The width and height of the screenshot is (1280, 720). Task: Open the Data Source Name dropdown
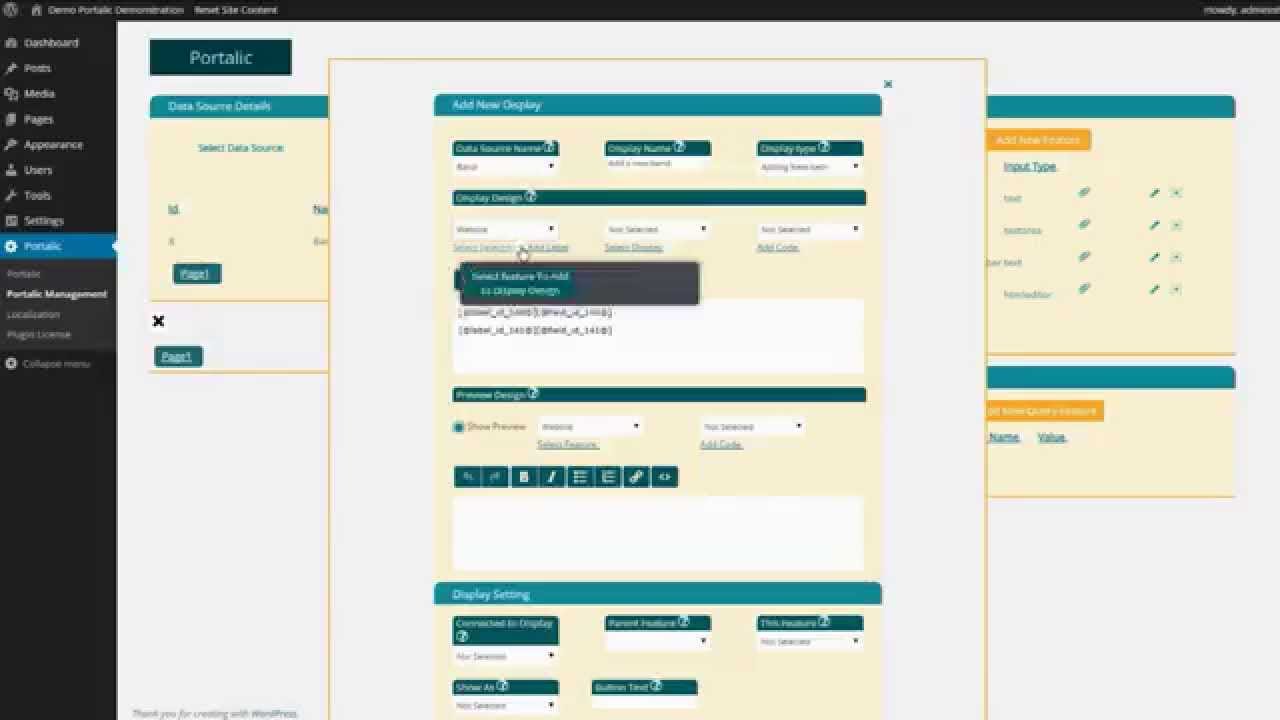505,167
